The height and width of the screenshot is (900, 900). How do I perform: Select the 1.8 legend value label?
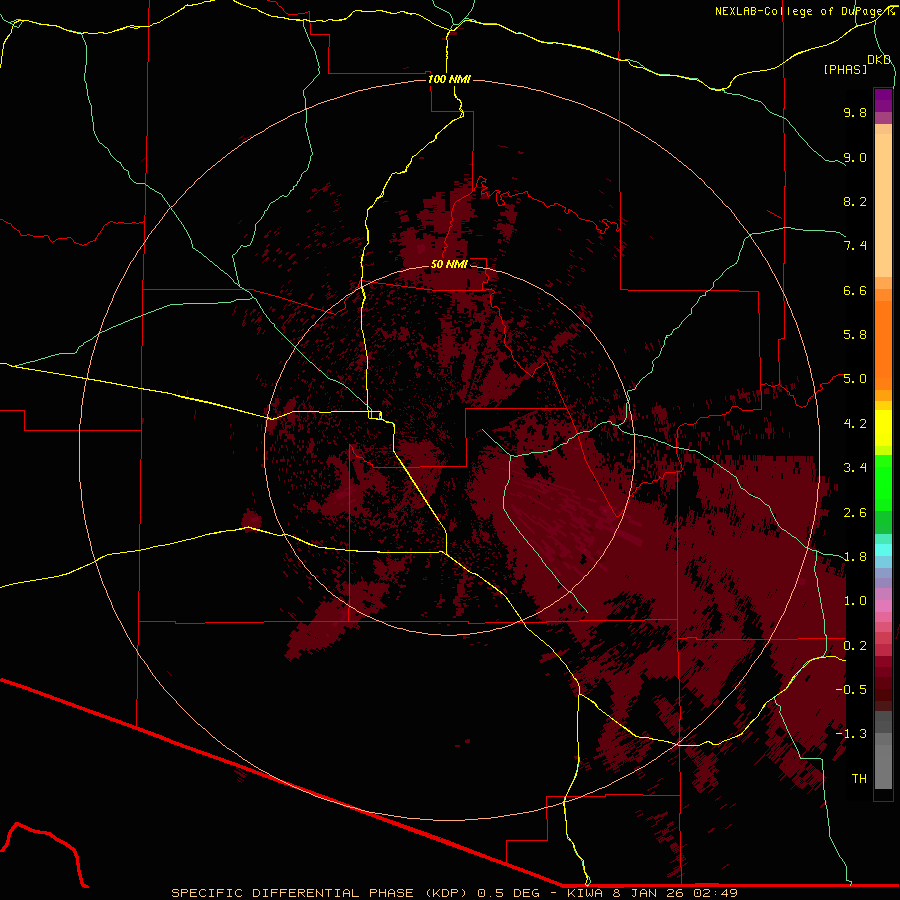click(x=855, y=556)
